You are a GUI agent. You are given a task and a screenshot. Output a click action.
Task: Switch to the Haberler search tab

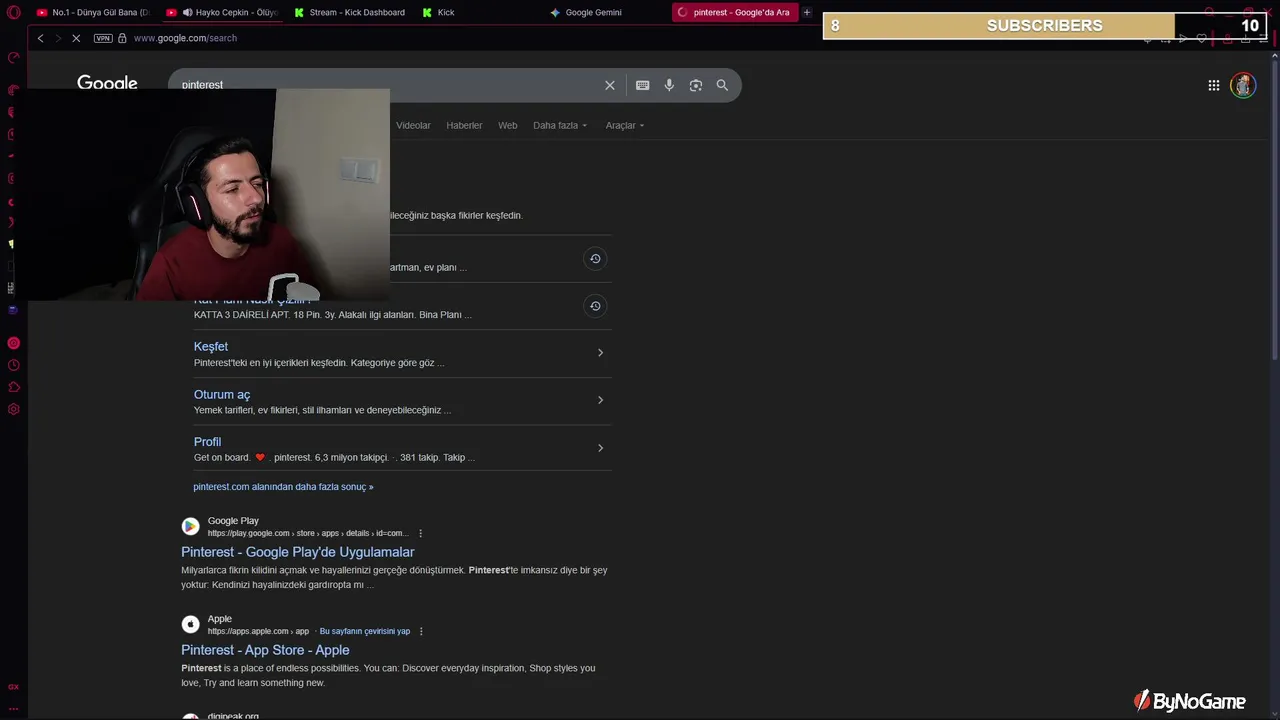(464, 125)
